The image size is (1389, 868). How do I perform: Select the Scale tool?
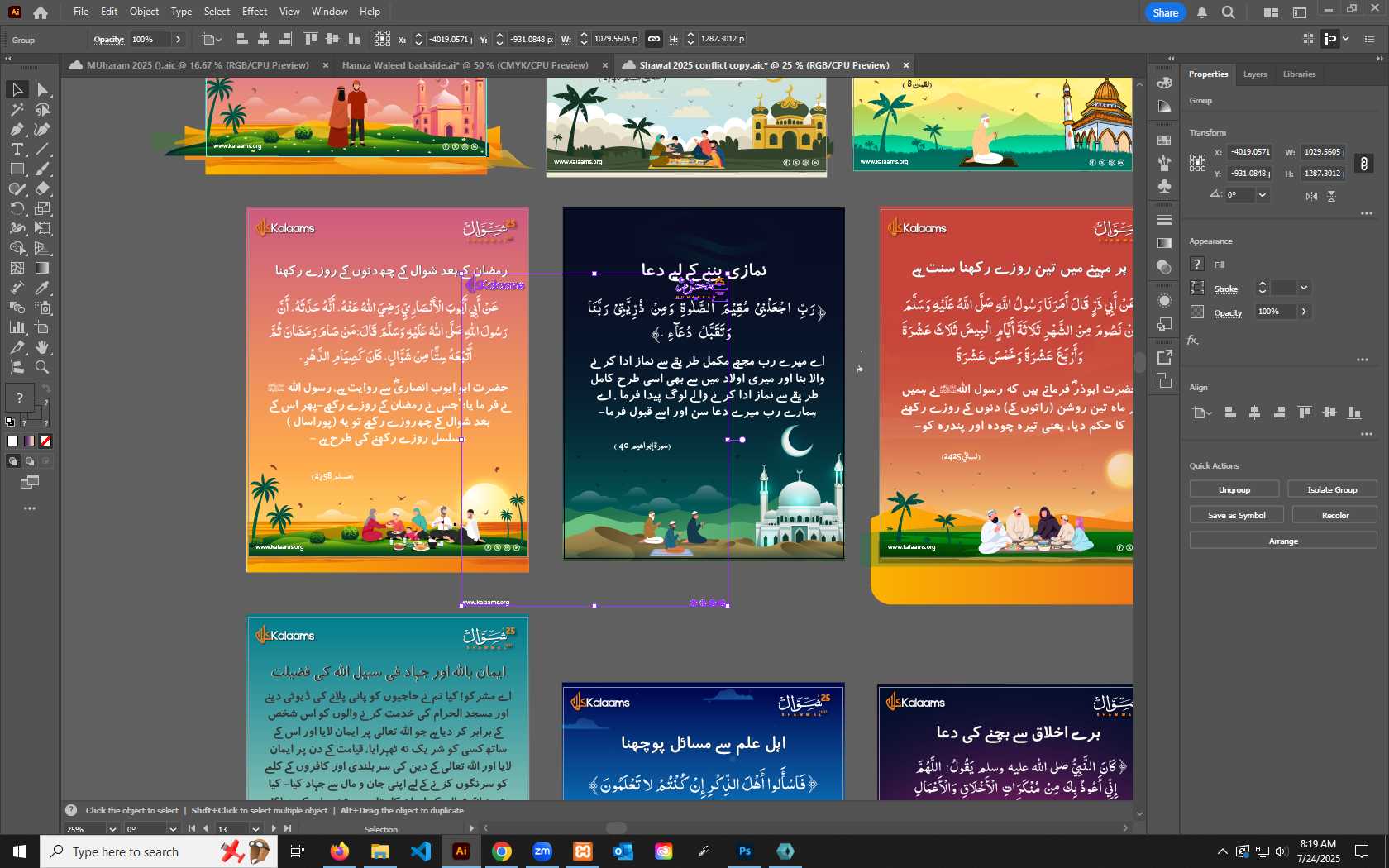point(43,208)
